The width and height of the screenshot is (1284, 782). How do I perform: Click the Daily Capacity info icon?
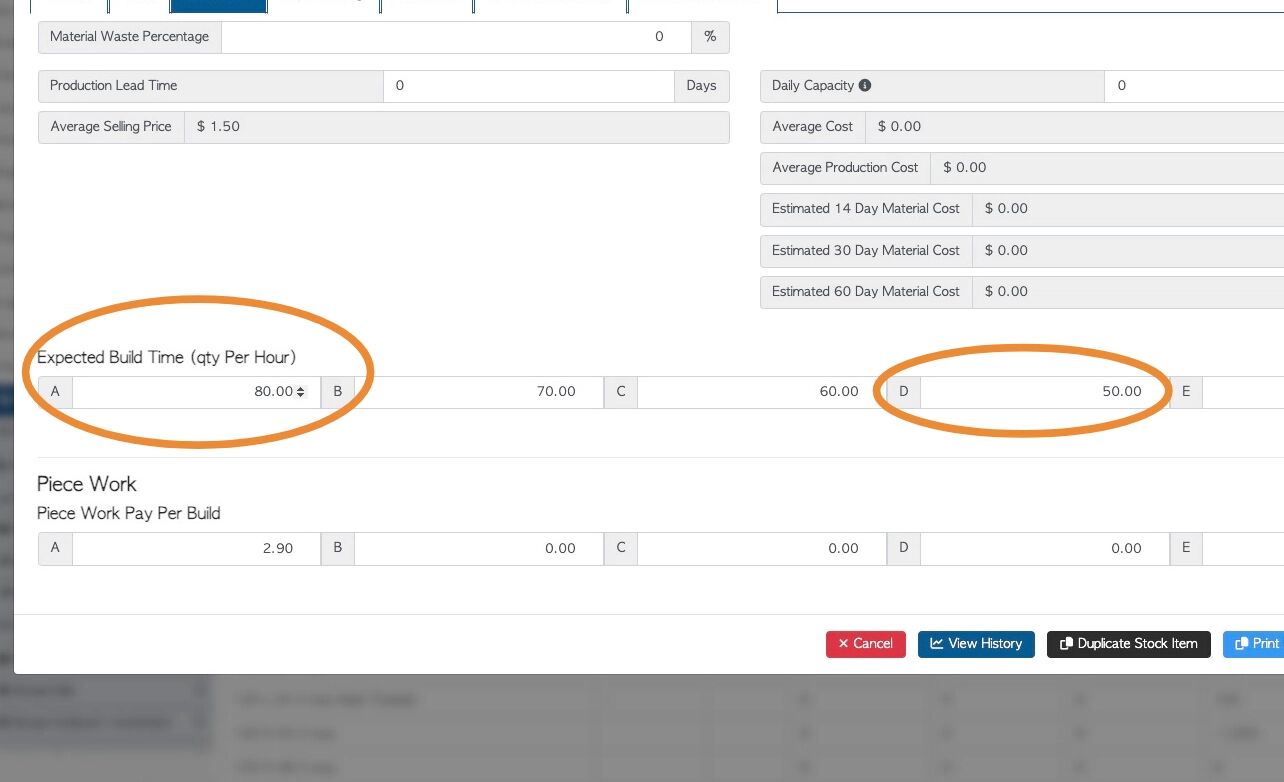[x=865, y=86]
